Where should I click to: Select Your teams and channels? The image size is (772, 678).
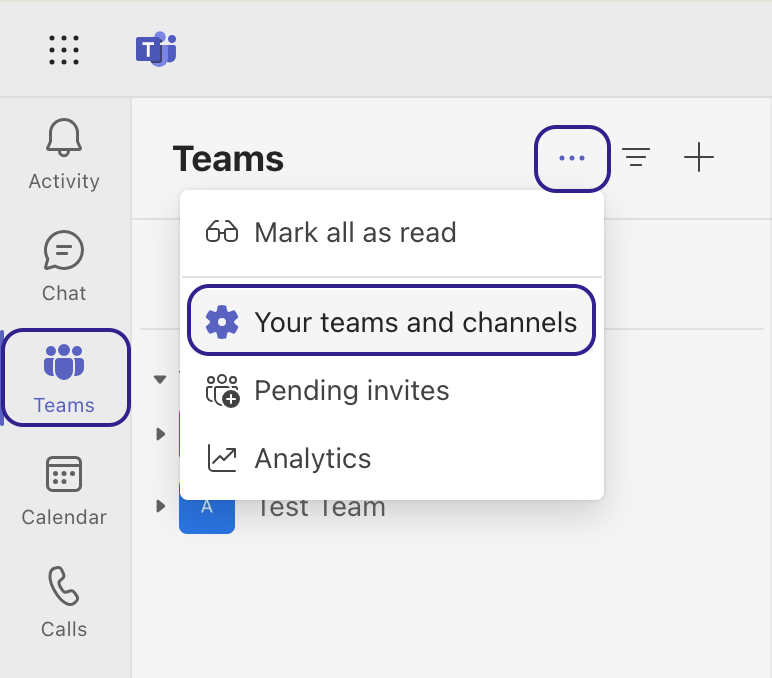[x=392, y=323]
